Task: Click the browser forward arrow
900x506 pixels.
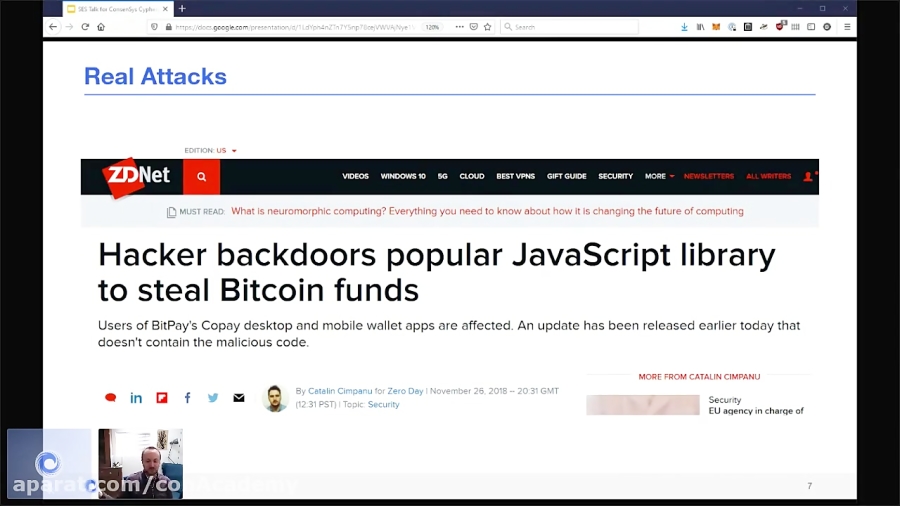Action: (x=69, y=27)
